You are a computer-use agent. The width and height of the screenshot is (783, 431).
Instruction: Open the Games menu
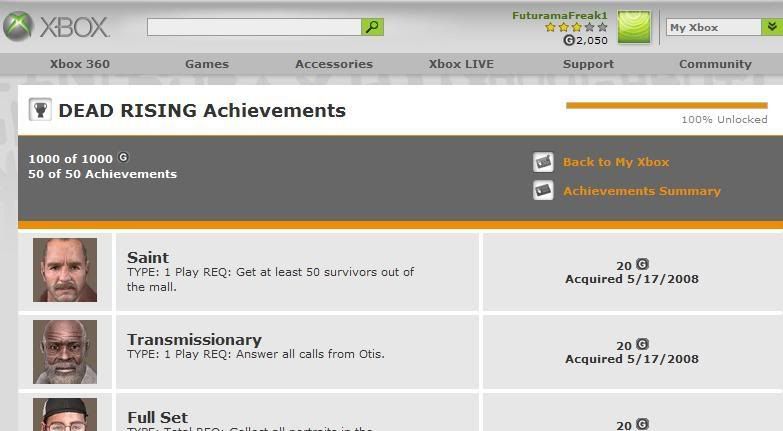(x=207, y=64)
